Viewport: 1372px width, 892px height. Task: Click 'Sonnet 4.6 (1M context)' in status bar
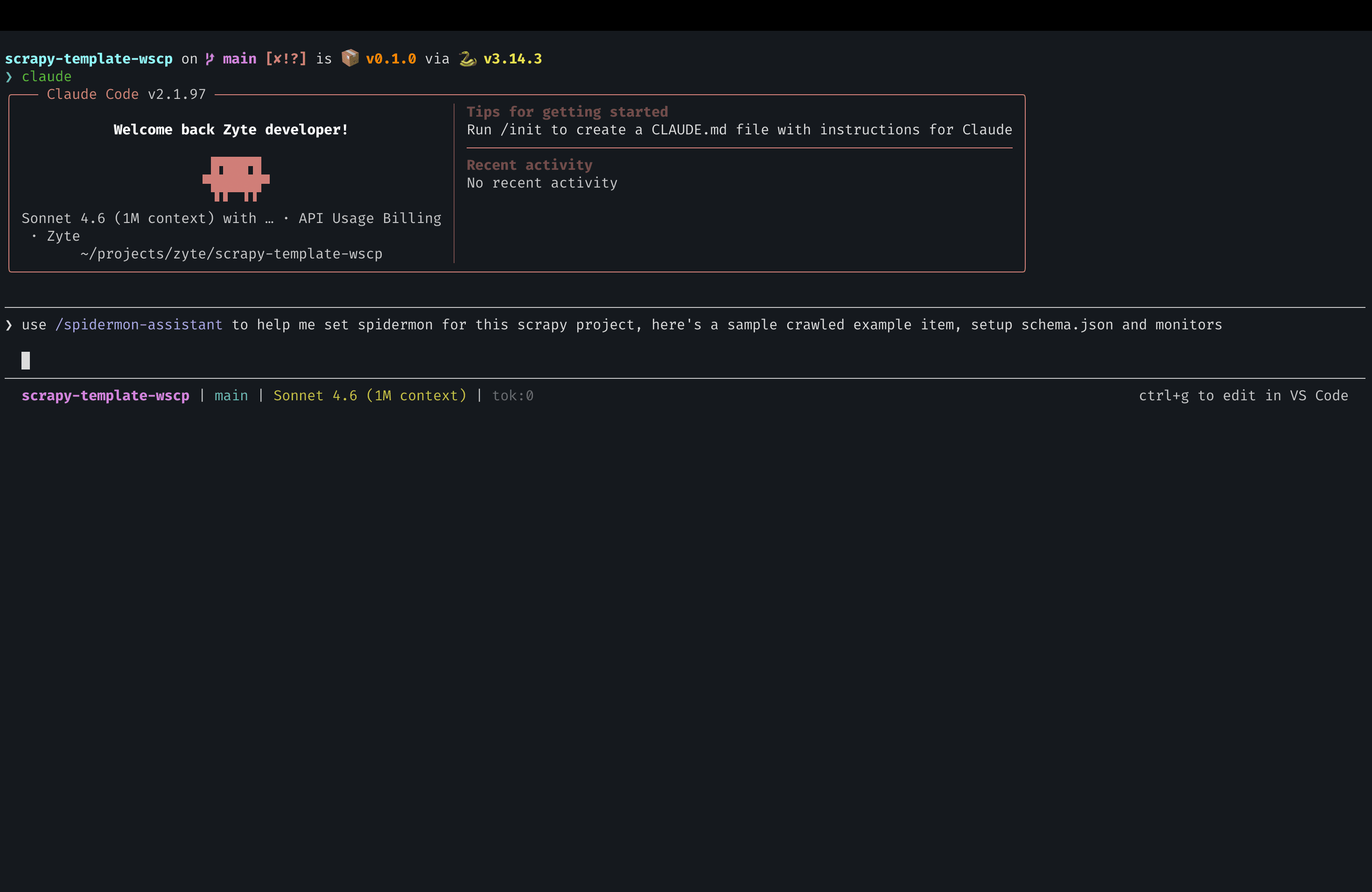[x=370, y=395]
